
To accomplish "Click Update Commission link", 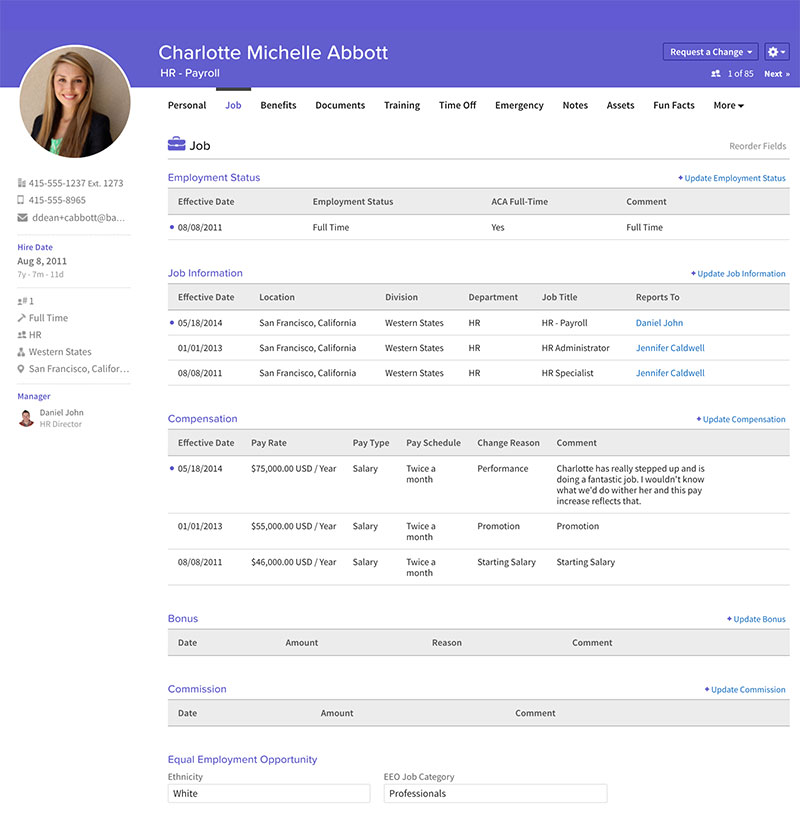I will (745, 689).
